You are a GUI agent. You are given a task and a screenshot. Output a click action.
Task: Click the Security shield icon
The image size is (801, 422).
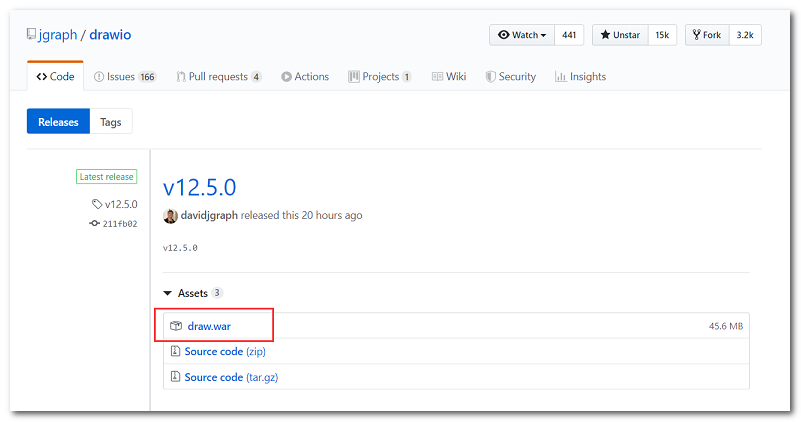[x=490, y=77]
